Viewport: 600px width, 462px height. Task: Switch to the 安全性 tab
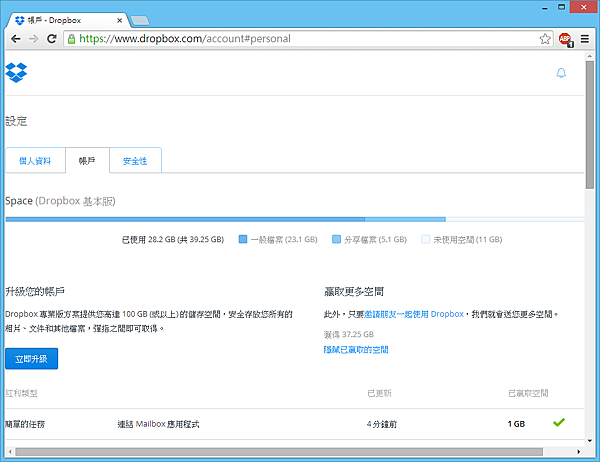135,161
